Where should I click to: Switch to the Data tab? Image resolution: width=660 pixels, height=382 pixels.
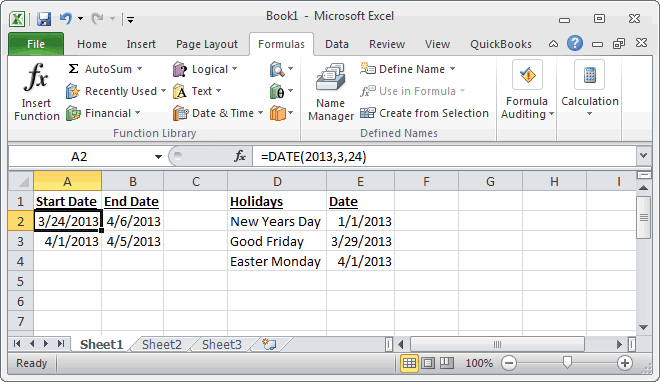tap(337, 44)
